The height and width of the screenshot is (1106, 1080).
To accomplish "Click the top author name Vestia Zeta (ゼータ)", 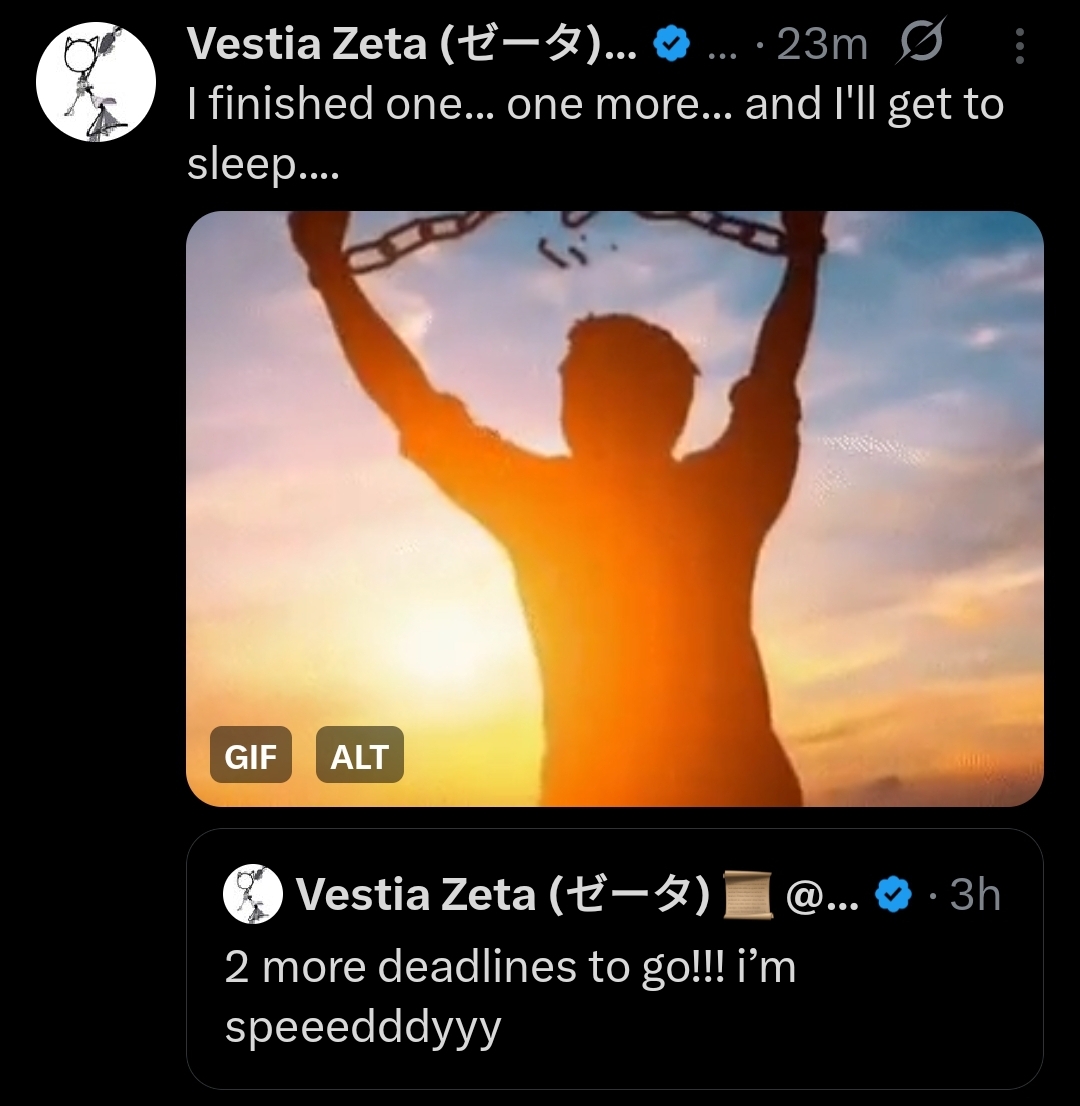I will pos(412,44).
